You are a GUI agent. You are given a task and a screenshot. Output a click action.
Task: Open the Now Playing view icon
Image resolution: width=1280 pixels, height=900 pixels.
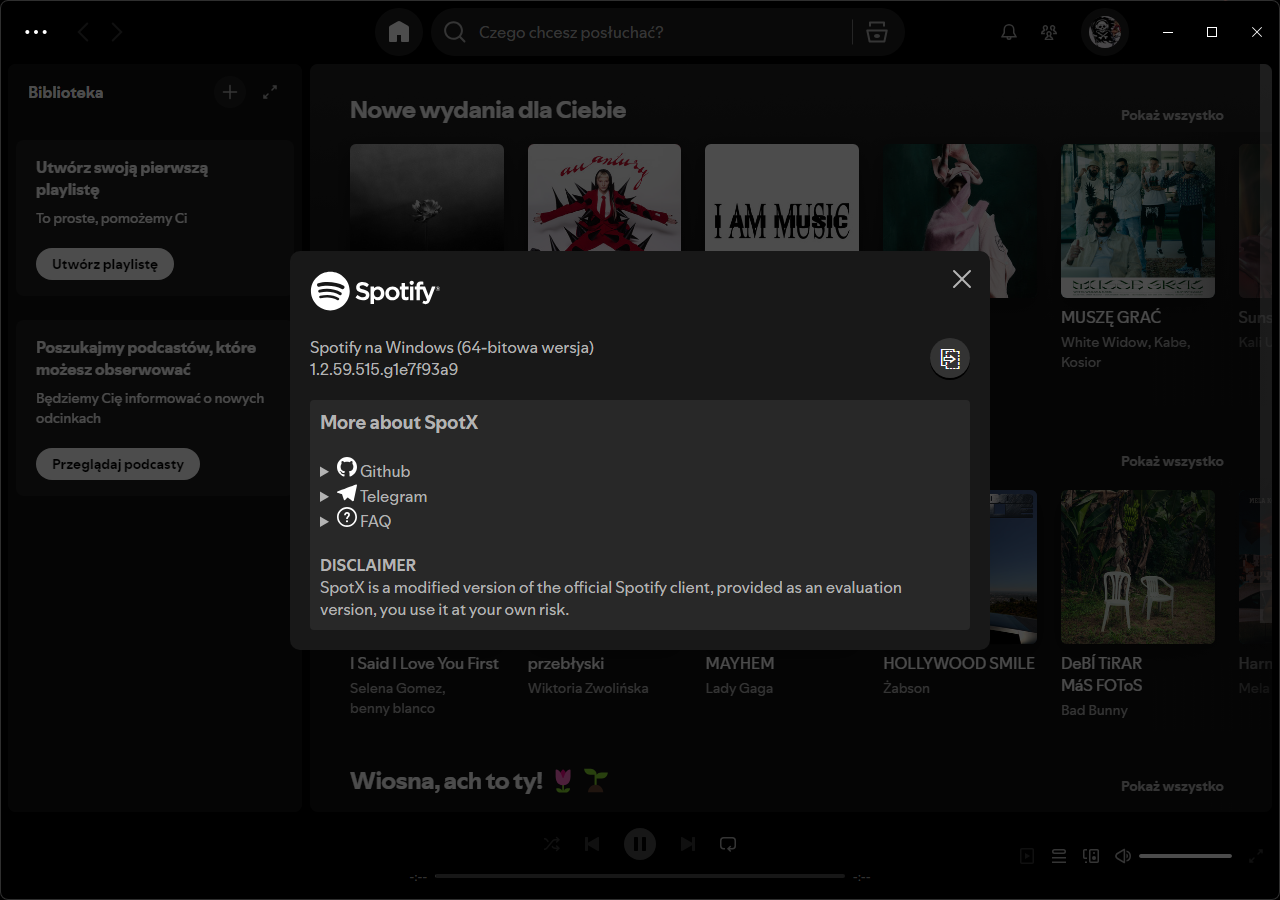[1027, 856]
